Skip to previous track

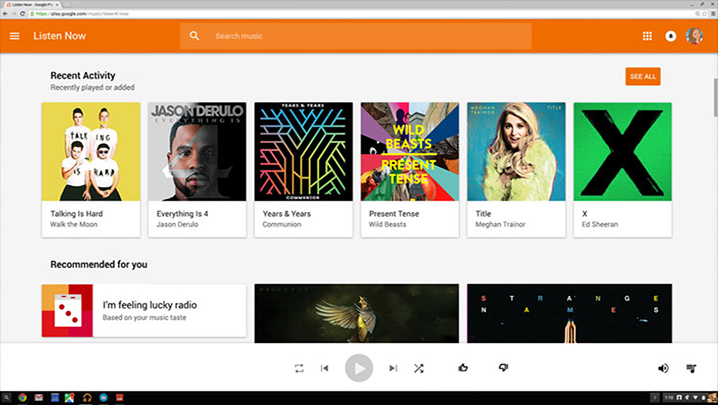click(x=325, y=368)
